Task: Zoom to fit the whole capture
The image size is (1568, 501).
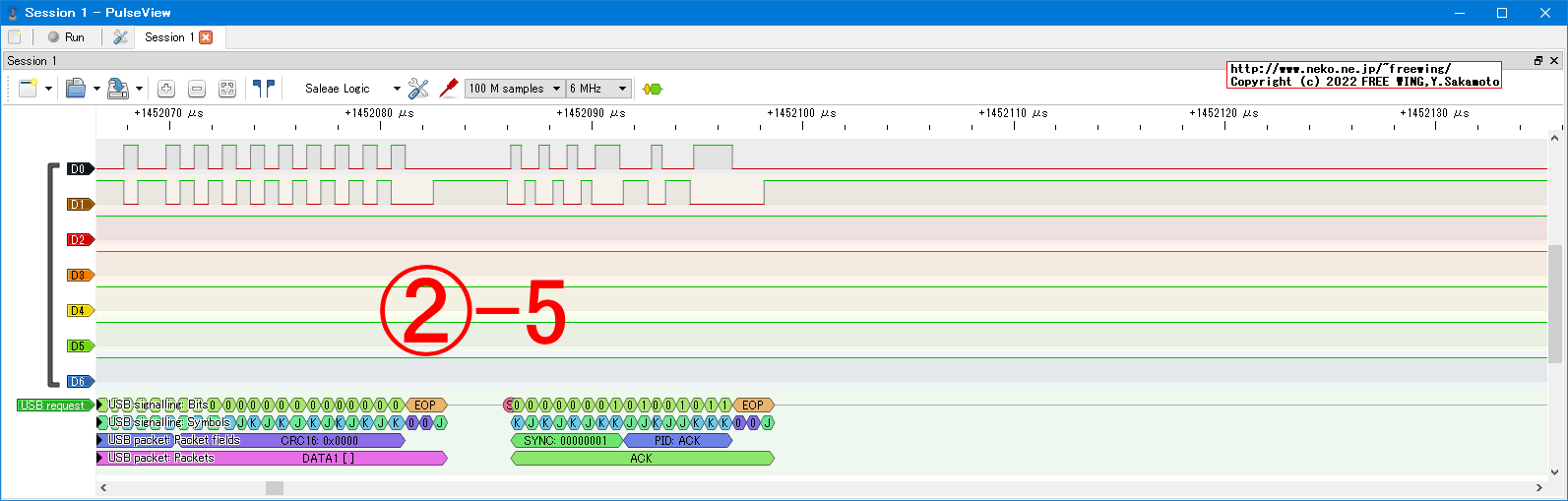Action: tap(227, 89)
